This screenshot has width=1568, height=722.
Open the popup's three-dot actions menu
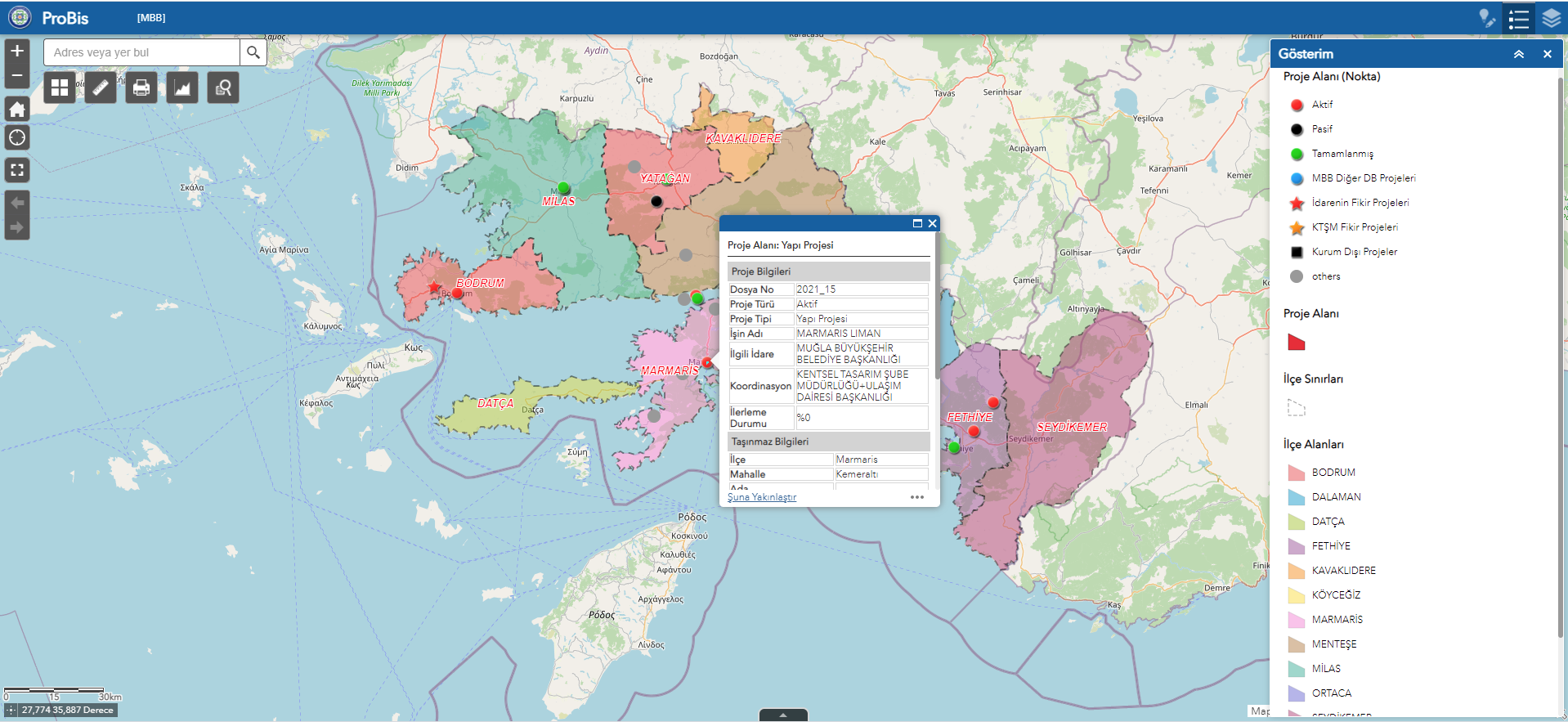tap(917, 497)
